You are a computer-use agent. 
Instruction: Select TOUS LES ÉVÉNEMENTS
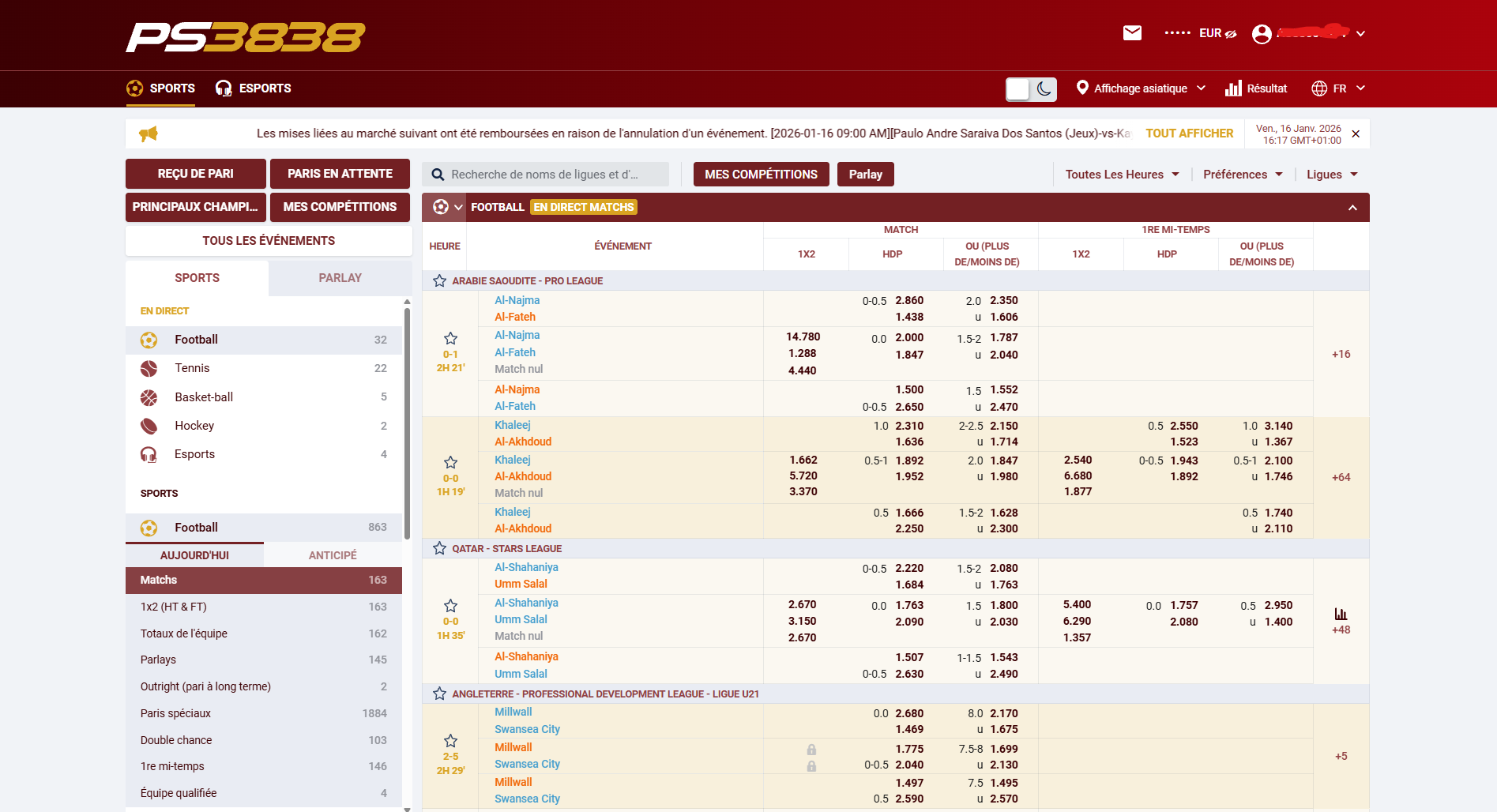[269, 241]
